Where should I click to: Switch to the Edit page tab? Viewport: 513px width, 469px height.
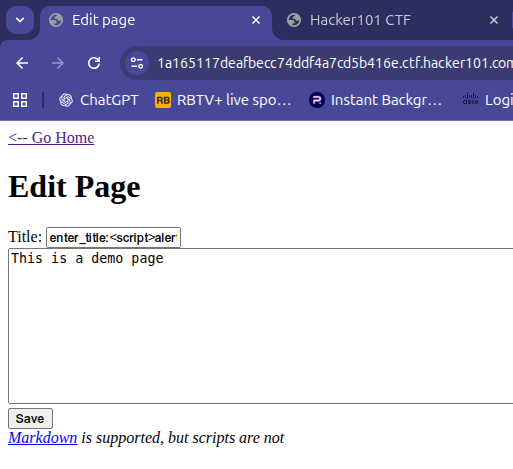[x=156, y=21]
